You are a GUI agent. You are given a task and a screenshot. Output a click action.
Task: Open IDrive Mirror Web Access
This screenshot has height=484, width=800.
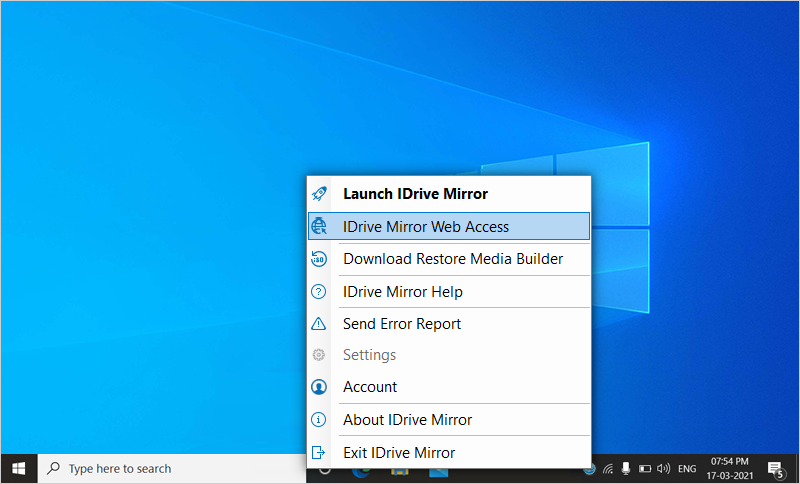426,227
